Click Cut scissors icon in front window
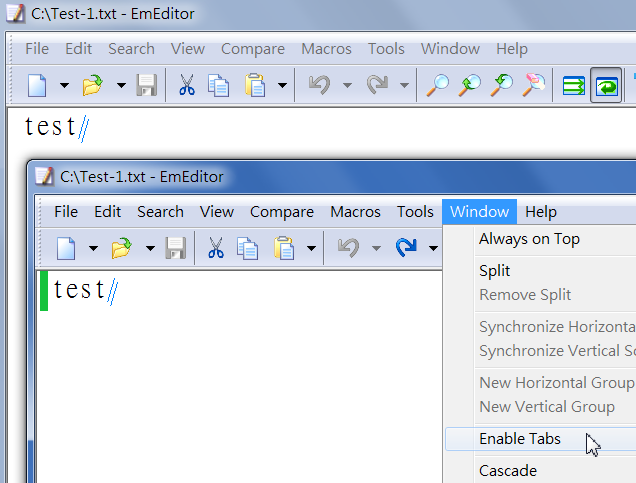 (x=216, y=248)
